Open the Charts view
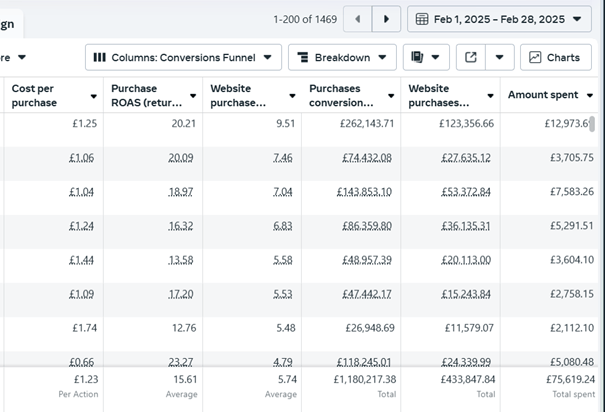The image size is (605, 412). tap(556, 57)
